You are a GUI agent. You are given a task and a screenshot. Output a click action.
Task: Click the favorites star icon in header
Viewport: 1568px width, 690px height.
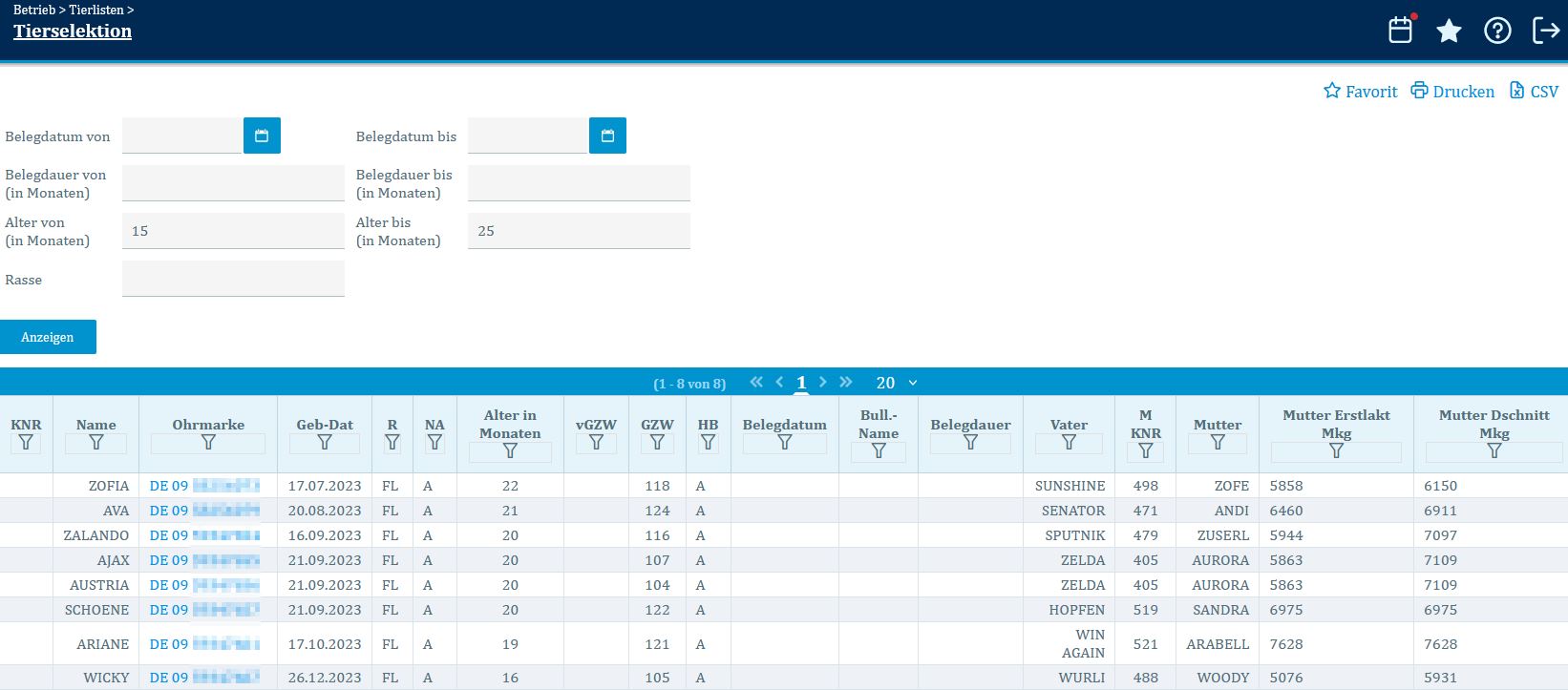point(1449,31)
